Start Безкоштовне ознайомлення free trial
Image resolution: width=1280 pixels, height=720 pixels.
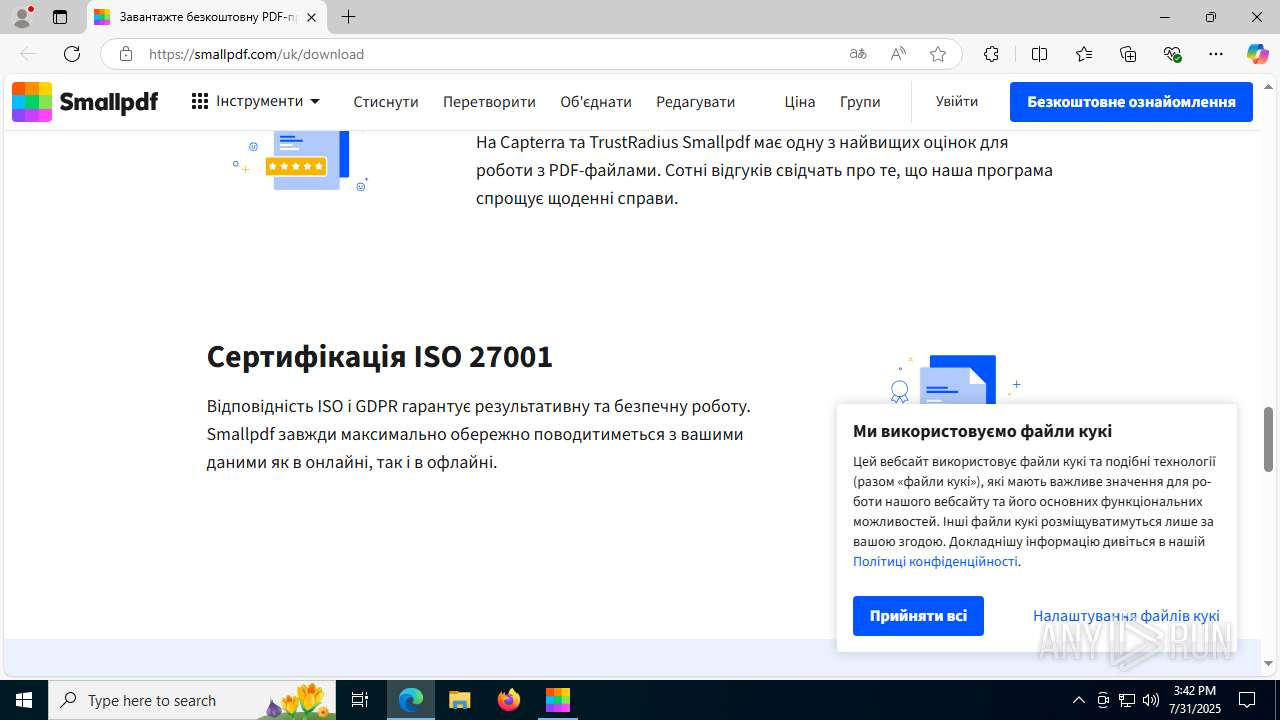click(1131, 102)
